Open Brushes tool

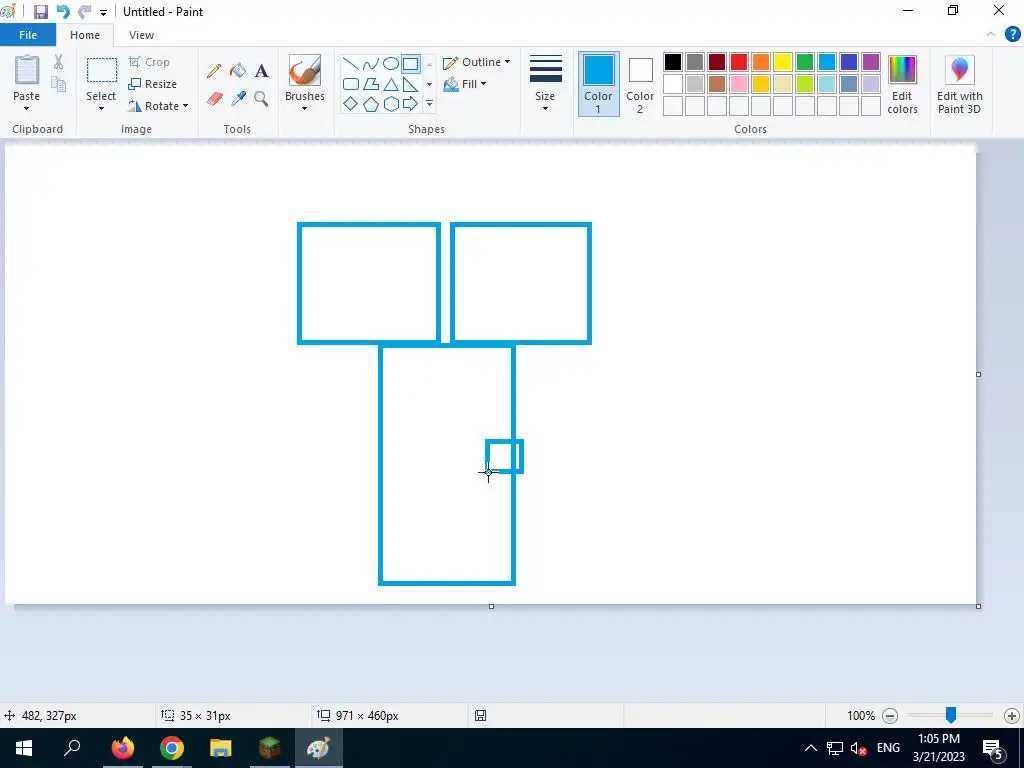(x=305, y=70)
